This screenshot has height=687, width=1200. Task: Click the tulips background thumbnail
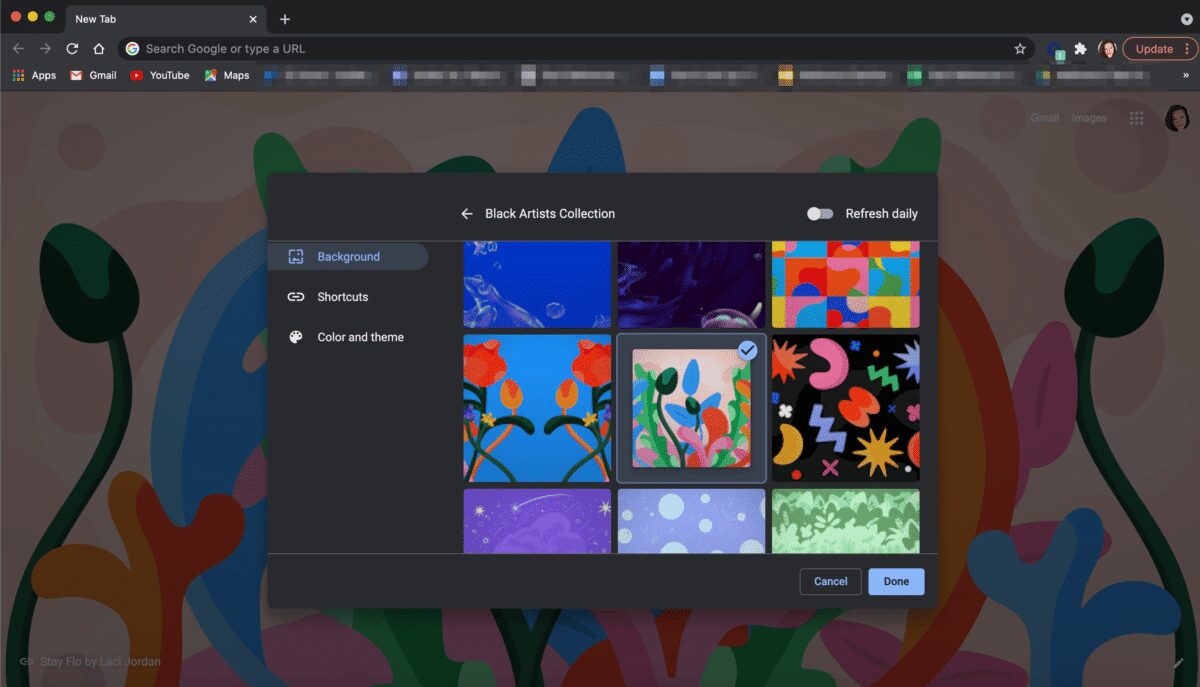point(537,408)
